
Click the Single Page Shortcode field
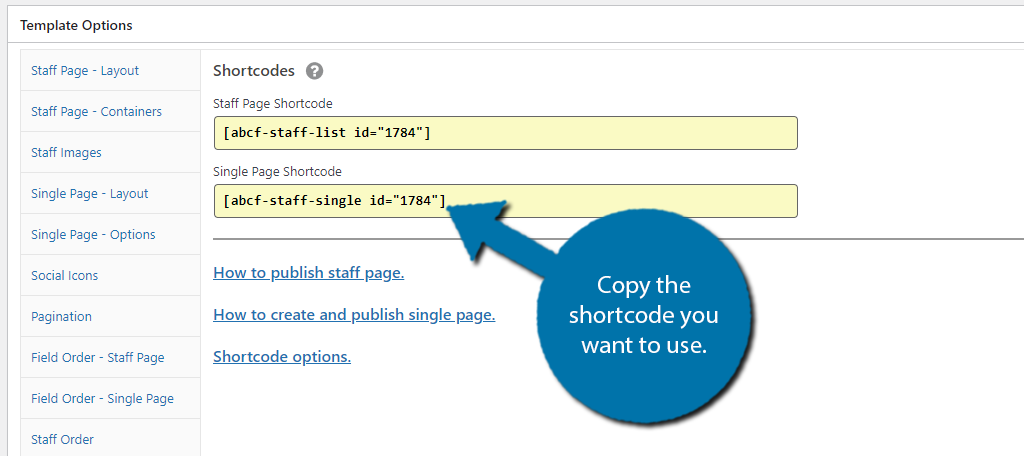tap(505, 201)
